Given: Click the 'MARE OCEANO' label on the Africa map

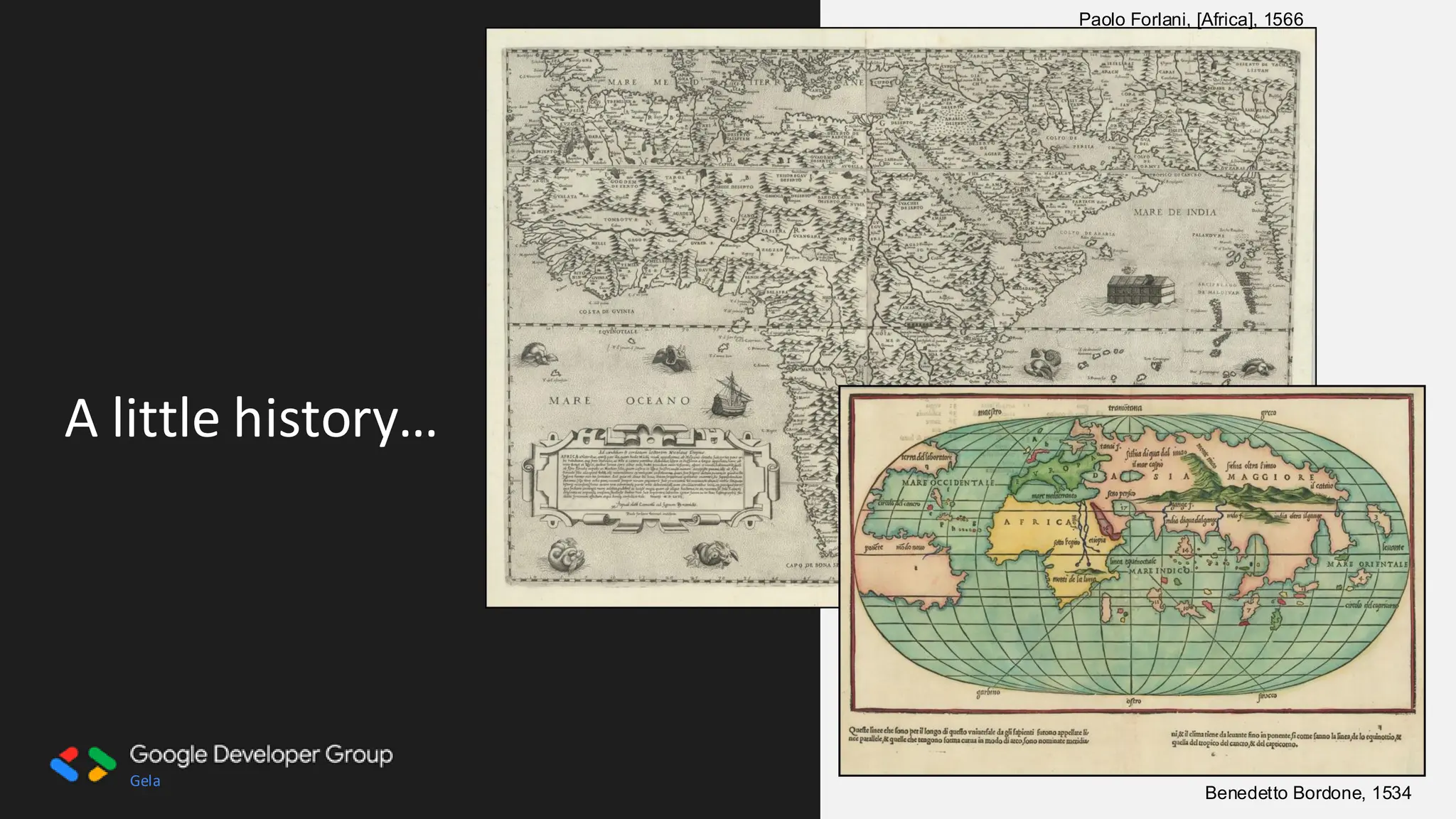Looking at the screenshot, I should [x=619, y=401].
